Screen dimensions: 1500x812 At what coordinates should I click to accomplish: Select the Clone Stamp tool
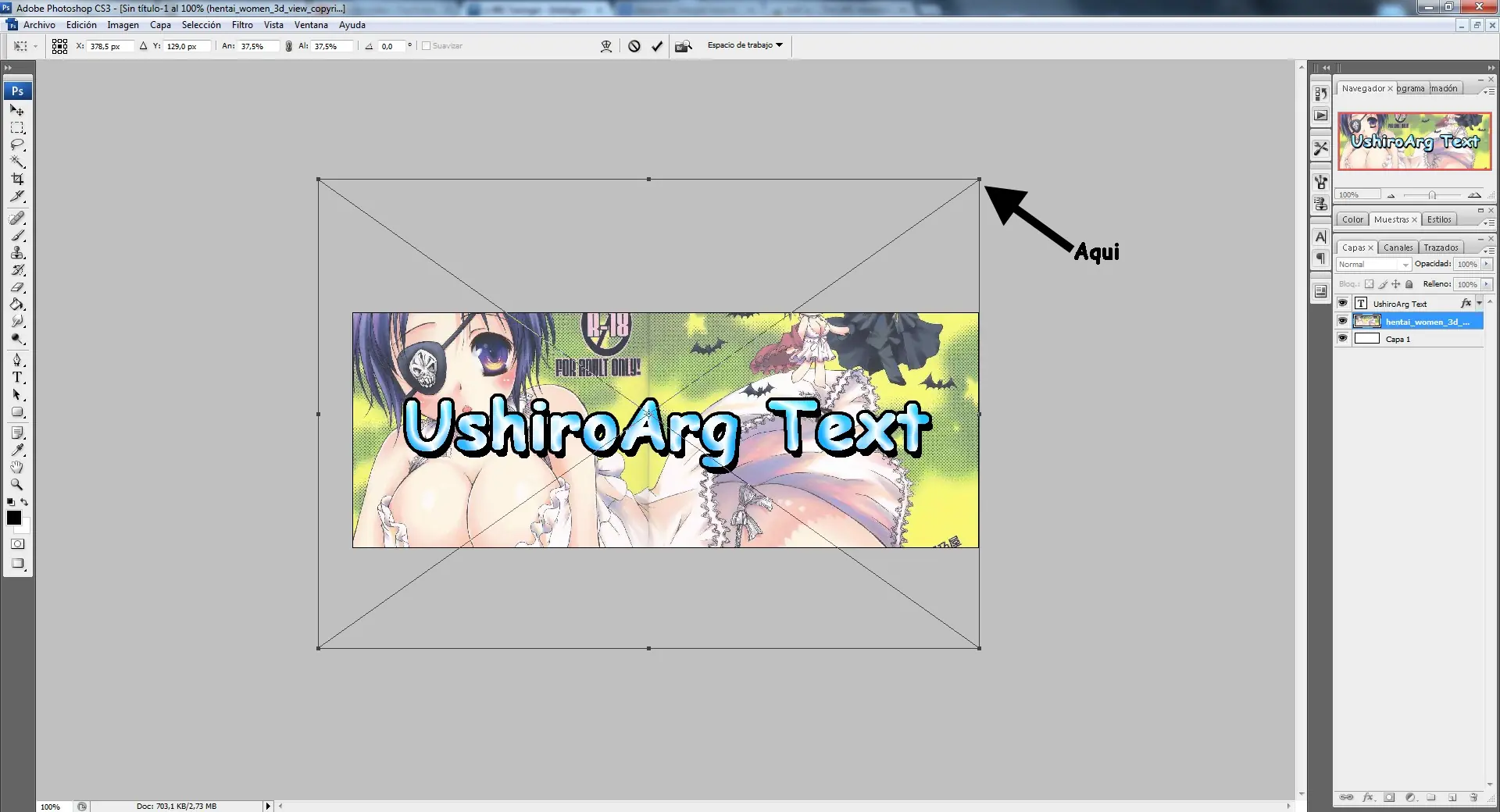pos(17,252)
